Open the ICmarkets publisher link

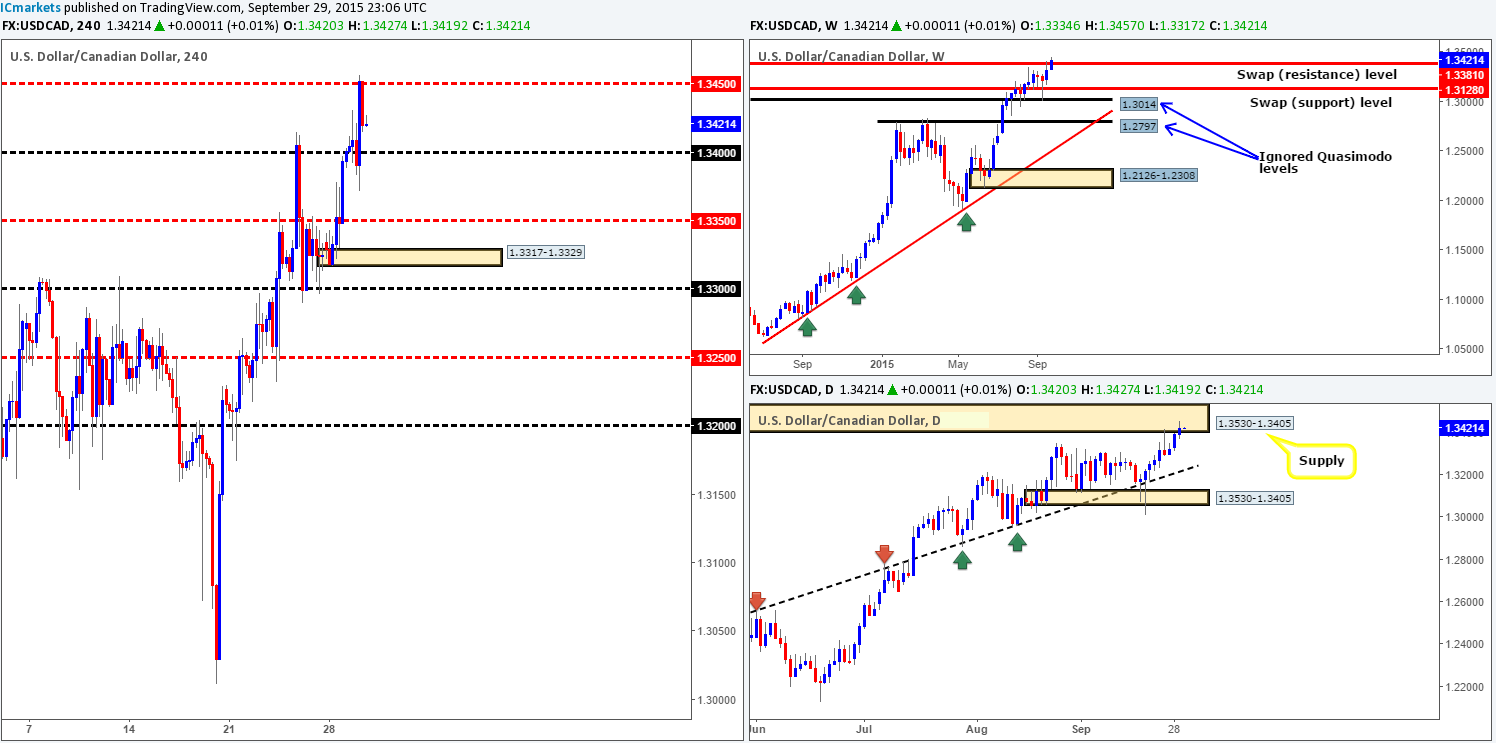click(27, 7)
